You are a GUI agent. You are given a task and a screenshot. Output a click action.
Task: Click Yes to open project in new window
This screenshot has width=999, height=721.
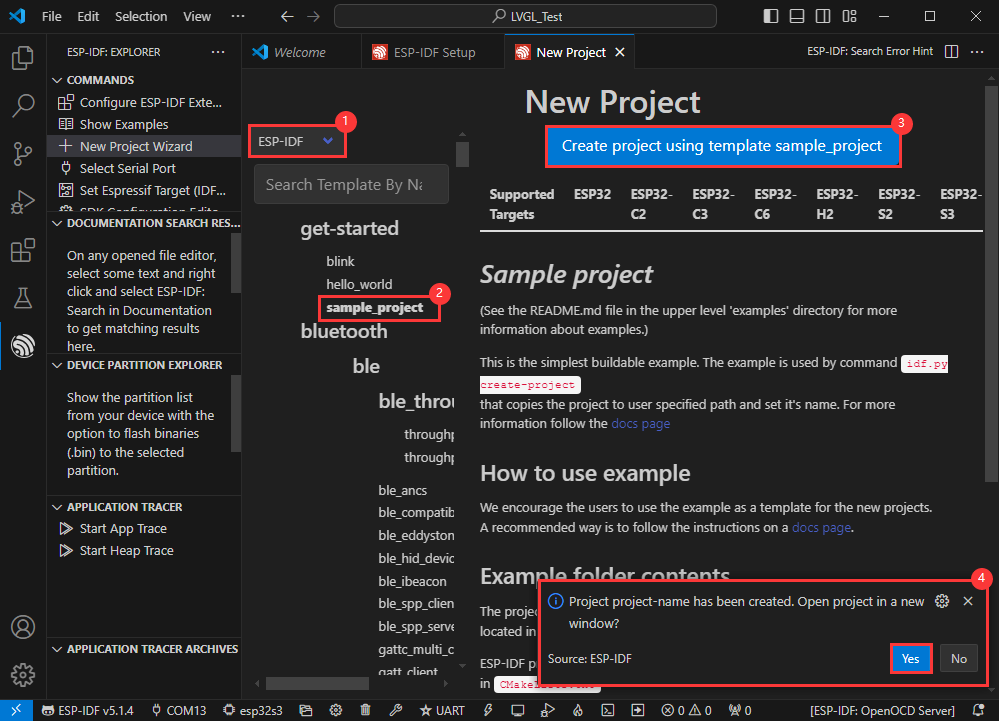point(910,658)
